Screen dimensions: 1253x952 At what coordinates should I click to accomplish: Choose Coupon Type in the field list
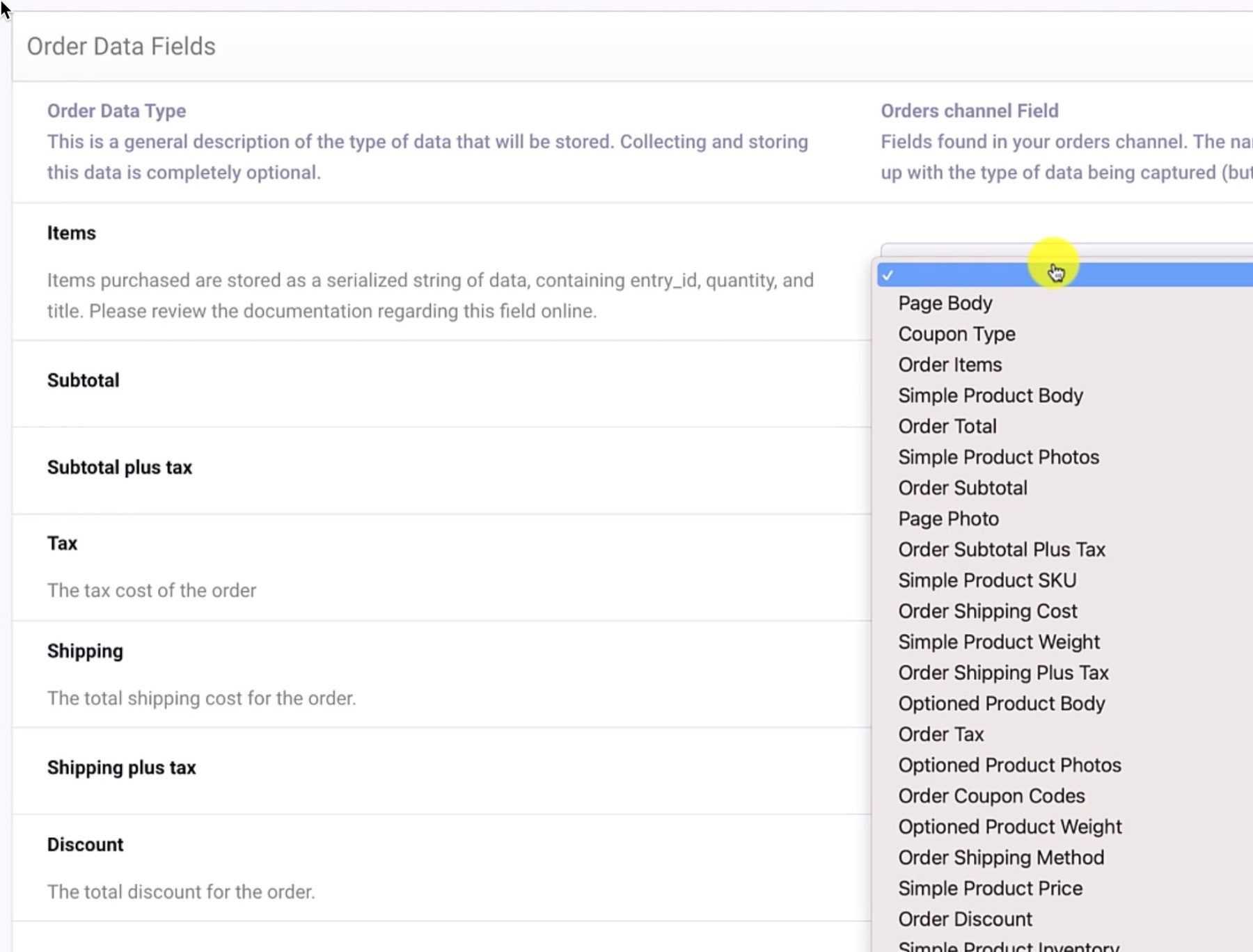(x=956, y=334)
